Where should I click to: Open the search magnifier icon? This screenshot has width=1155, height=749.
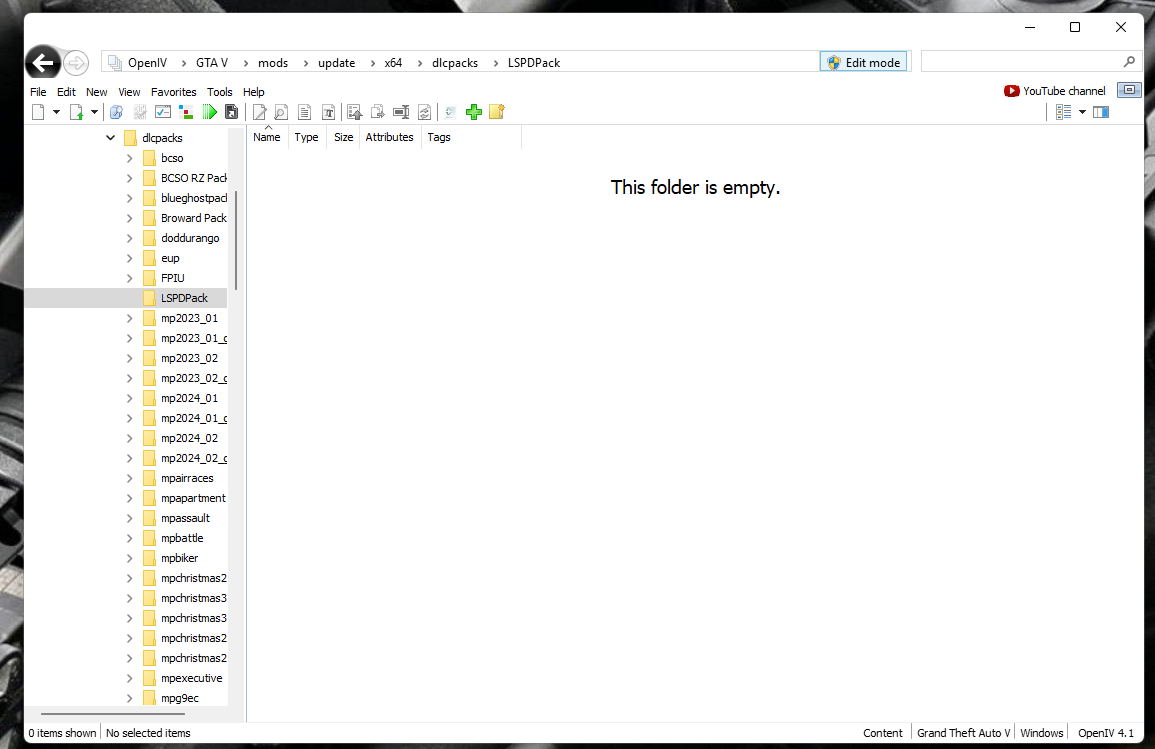(1129, 62)
